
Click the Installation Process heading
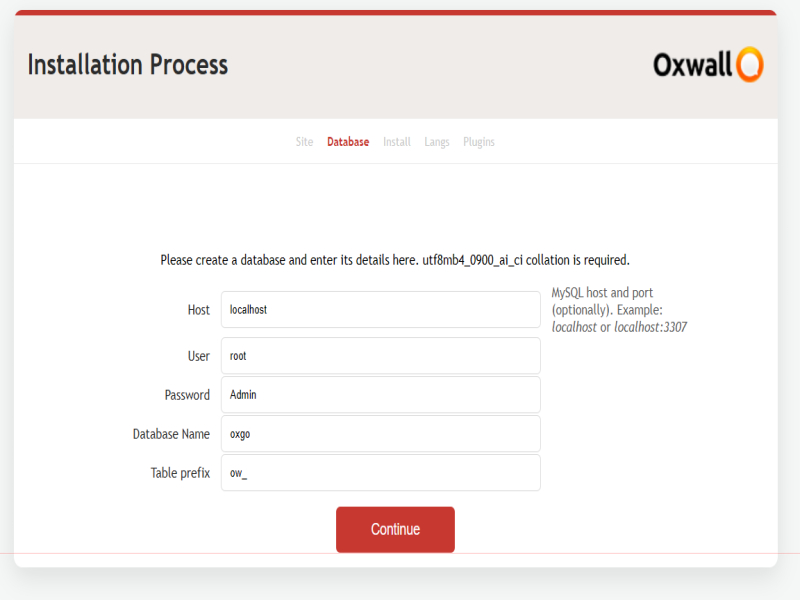(x=128, y=65)
